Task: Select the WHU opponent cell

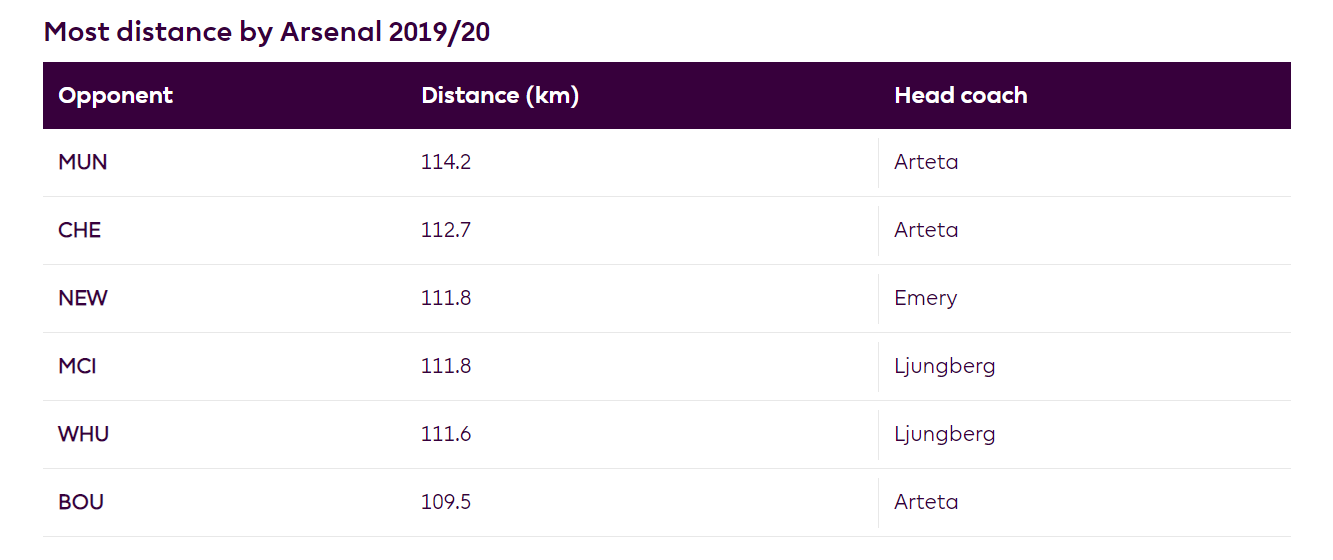Action: coord(84,434)
